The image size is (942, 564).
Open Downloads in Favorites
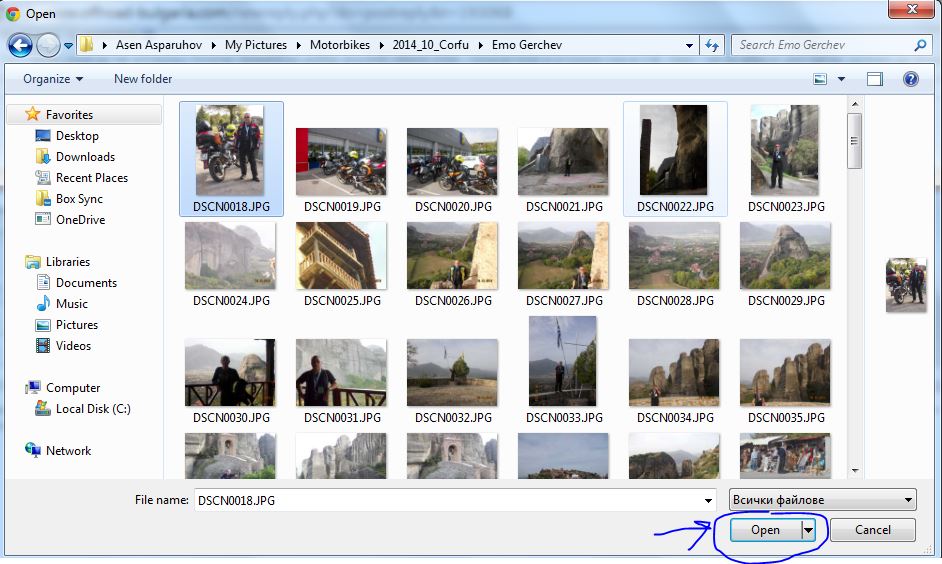(85, 157)
